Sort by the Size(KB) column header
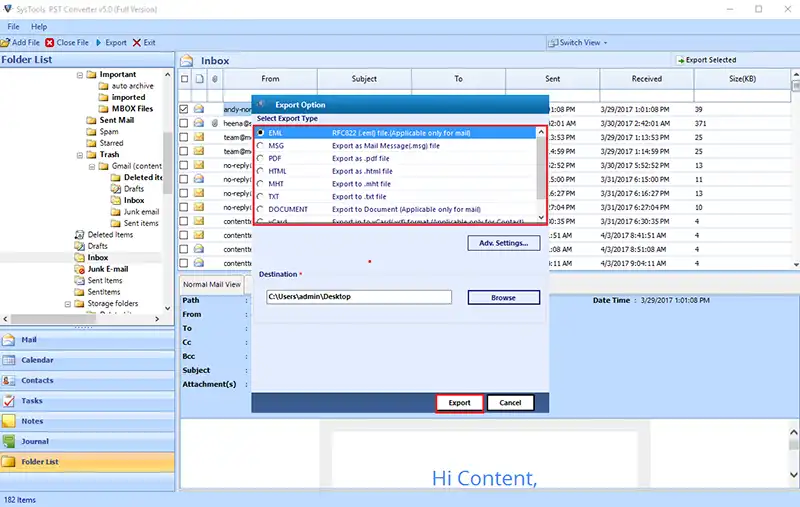The width and height of the screenshot is (800, 507). (x=742, y=79)
